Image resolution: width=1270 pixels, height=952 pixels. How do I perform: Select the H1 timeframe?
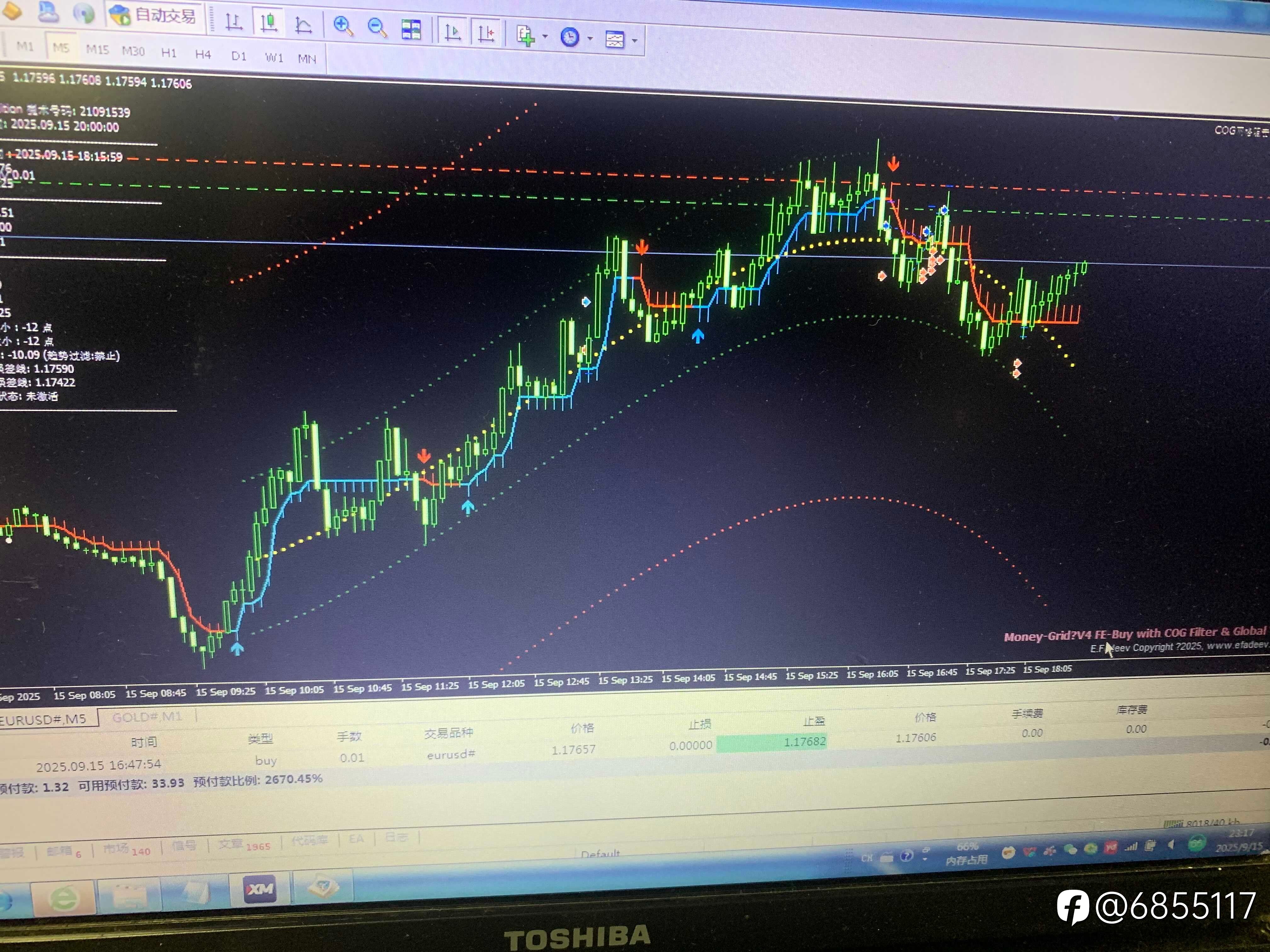(169, 53)
